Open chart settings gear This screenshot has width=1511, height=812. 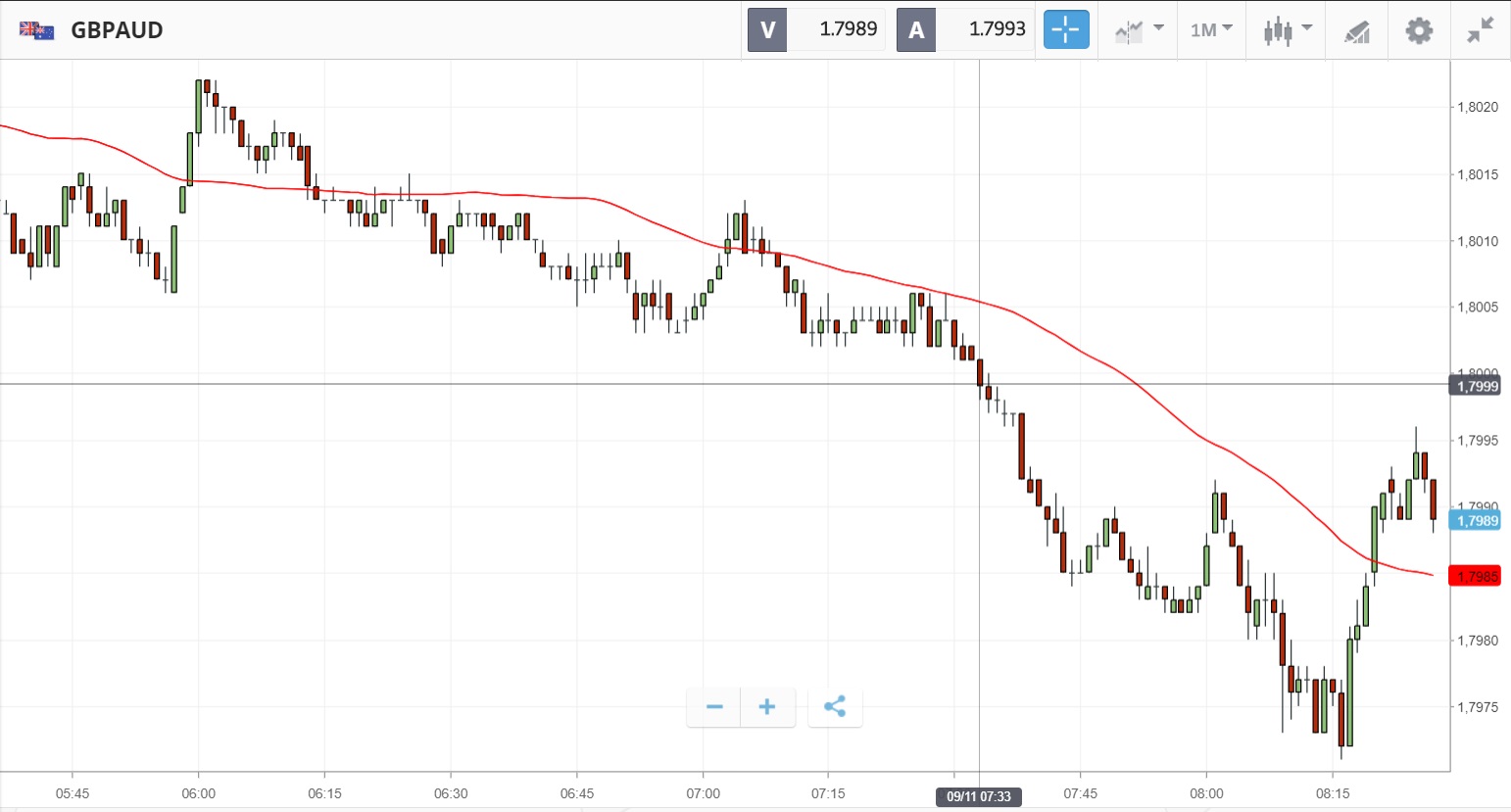point(1418,30)
